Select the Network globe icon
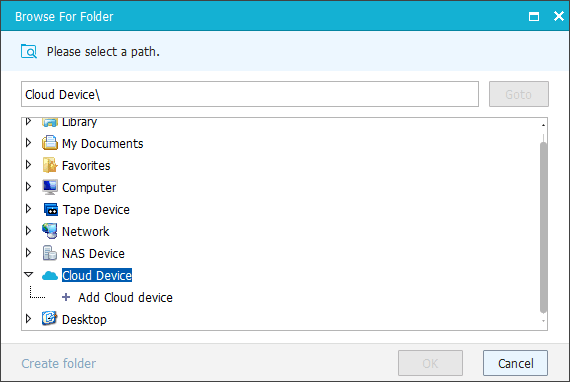 [49, 231]
